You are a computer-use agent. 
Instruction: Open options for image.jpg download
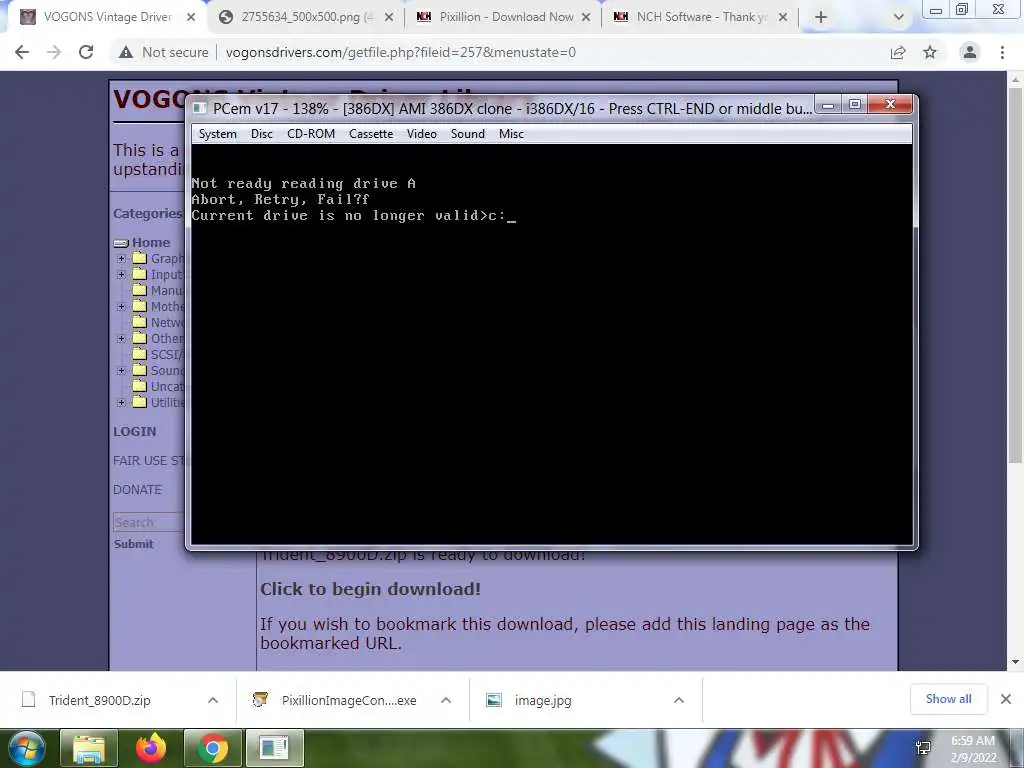679,700
